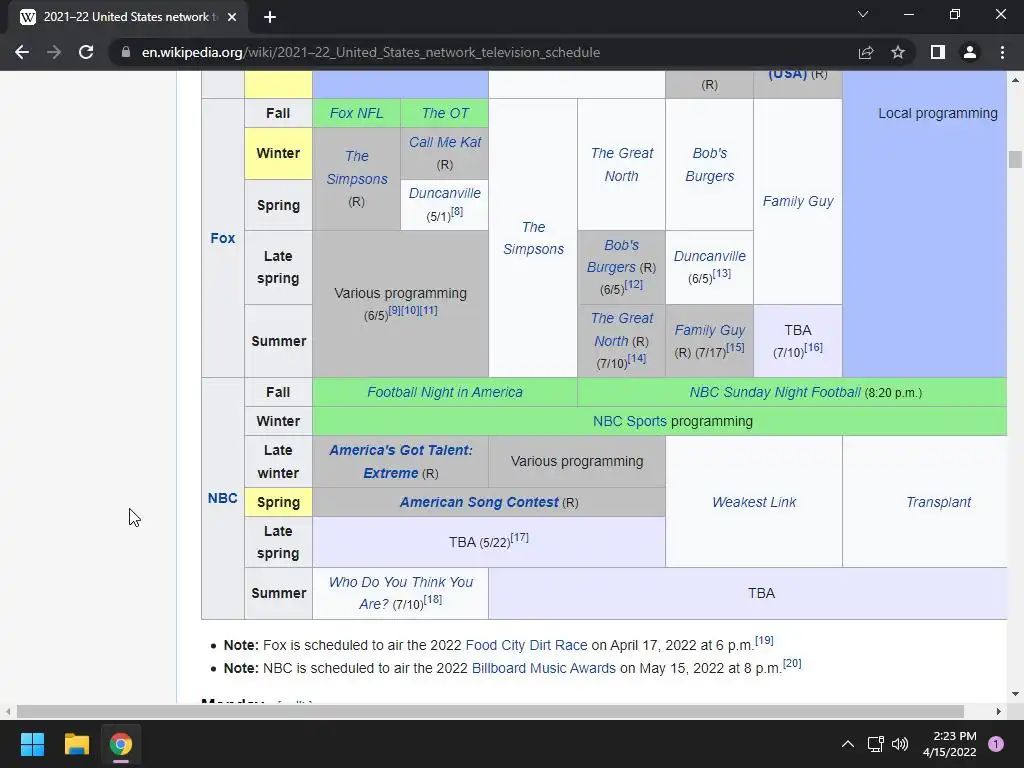Open File Explorer from taskbar
This screenshot has width=1024, height=768.
[76, 744]
